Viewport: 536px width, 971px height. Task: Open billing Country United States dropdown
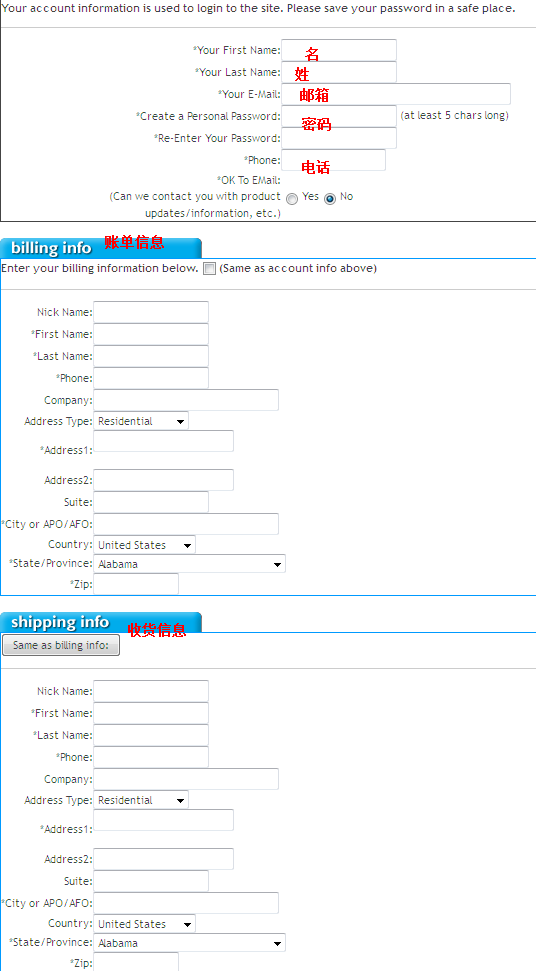144,545
